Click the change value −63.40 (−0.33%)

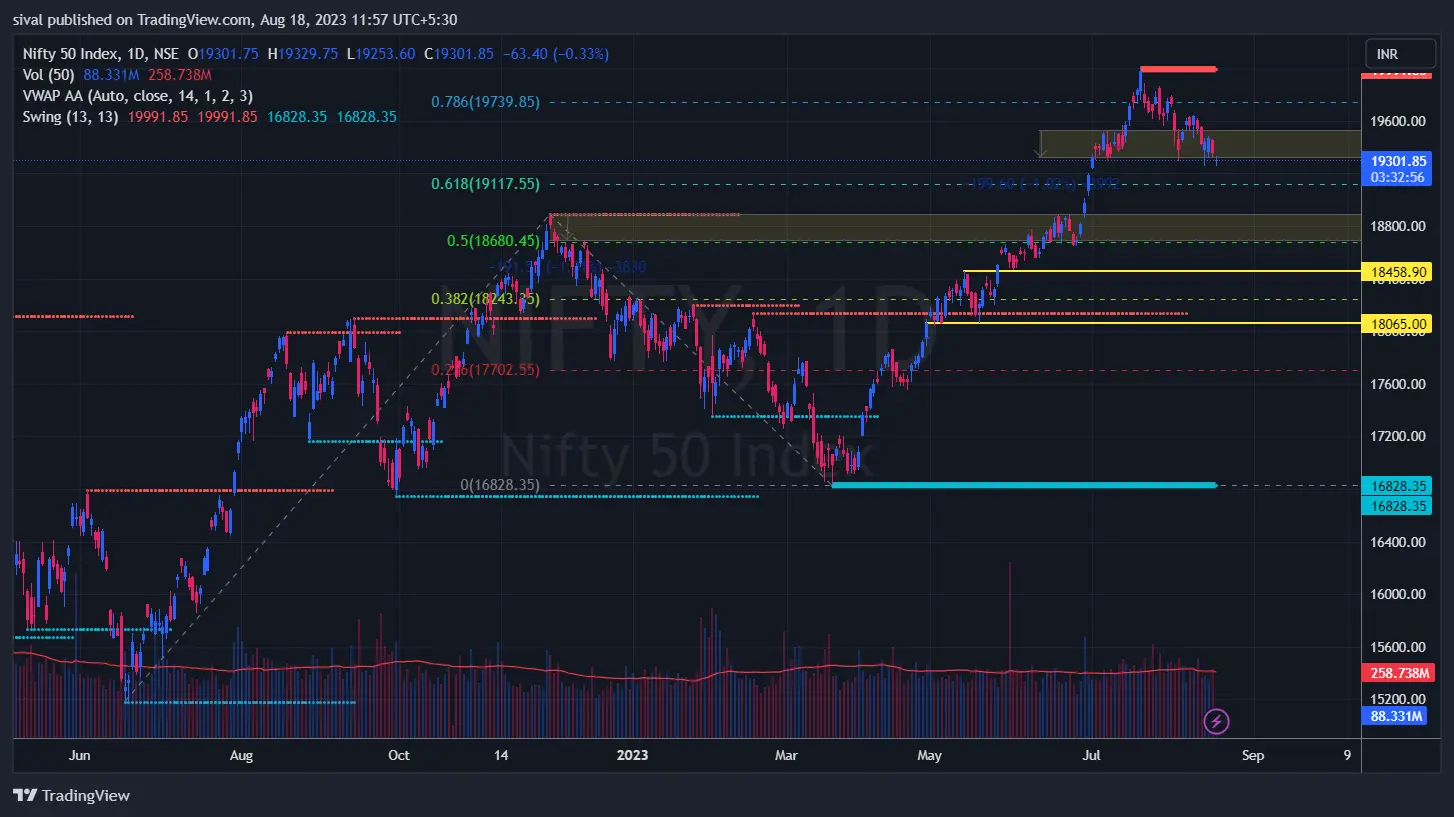coord(555,54)
